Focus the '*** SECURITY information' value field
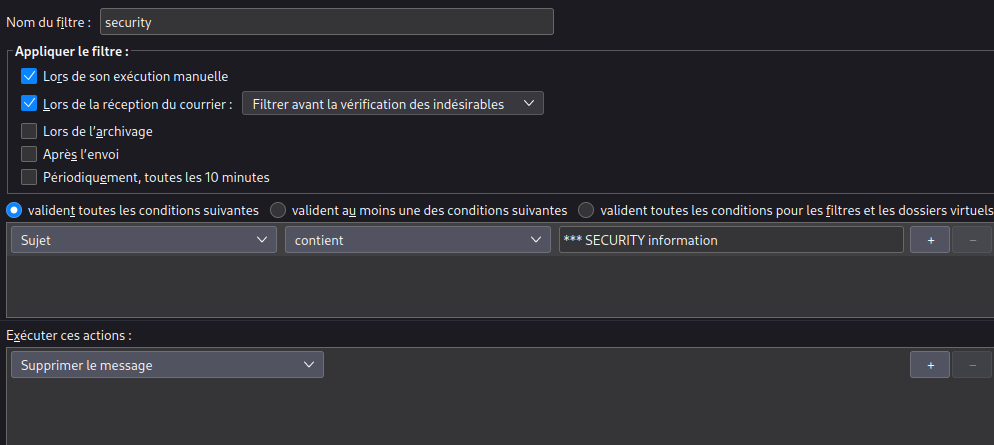Screen dimensions: 994x445 730,240
